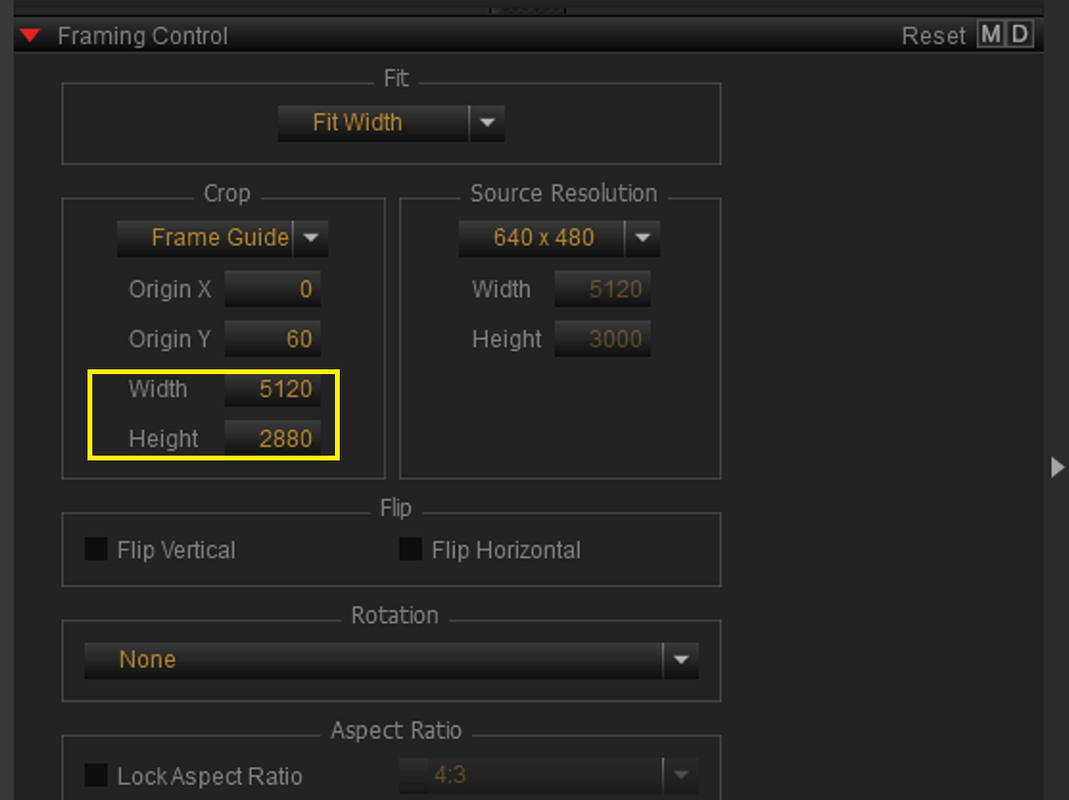Viewport: 1069px width, 800px height.
Task: Click the arrow beside 640 x 480
Action: click(642, 238)
